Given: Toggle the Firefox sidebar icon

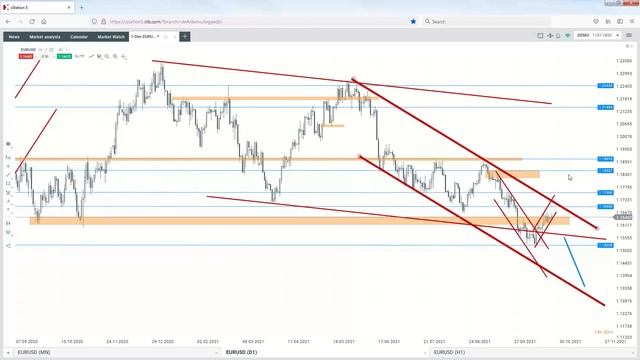Looking at the screenshot, I should click(x=620, y=21).
